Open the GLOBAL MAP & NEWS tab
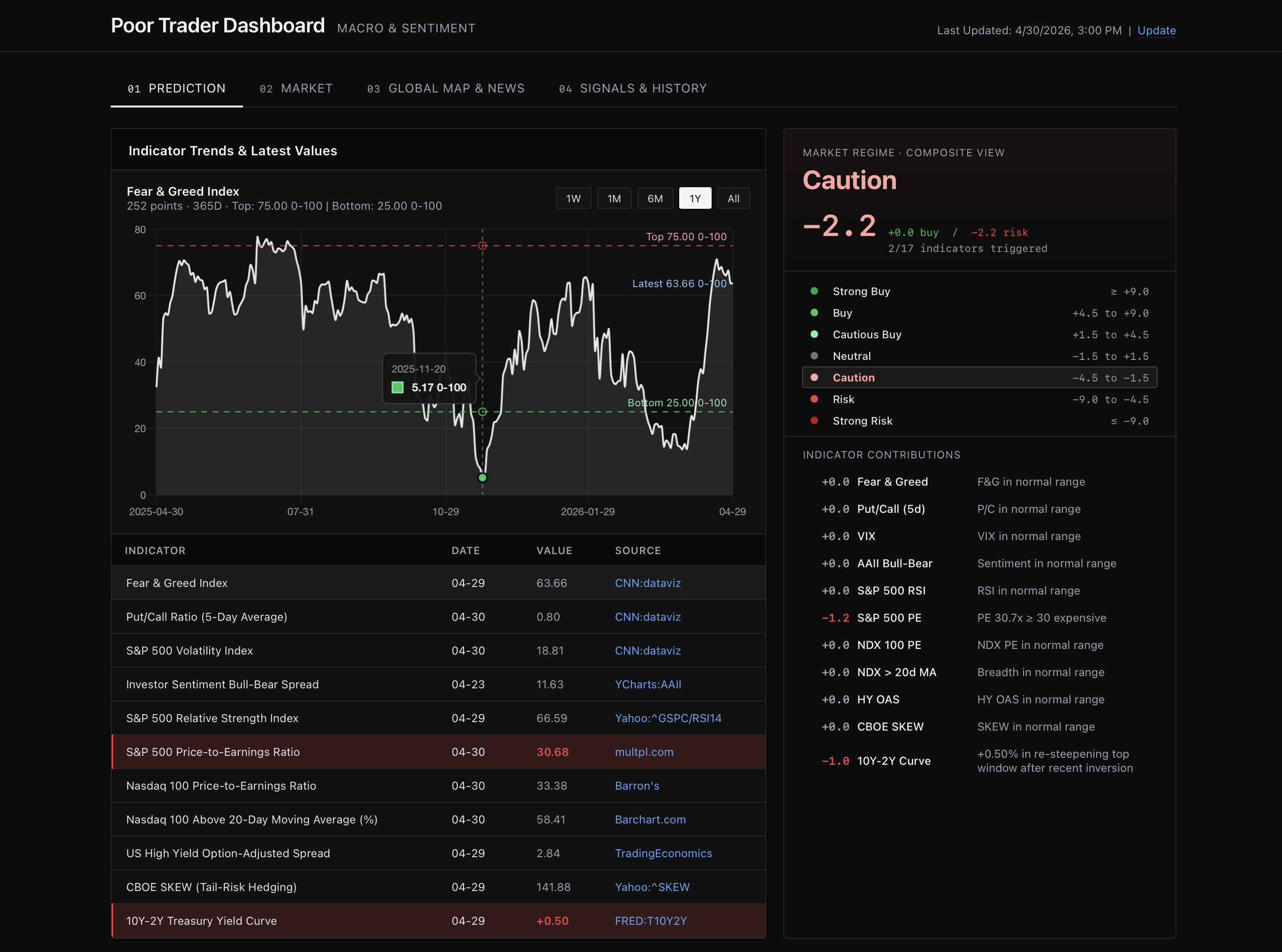 445,88
